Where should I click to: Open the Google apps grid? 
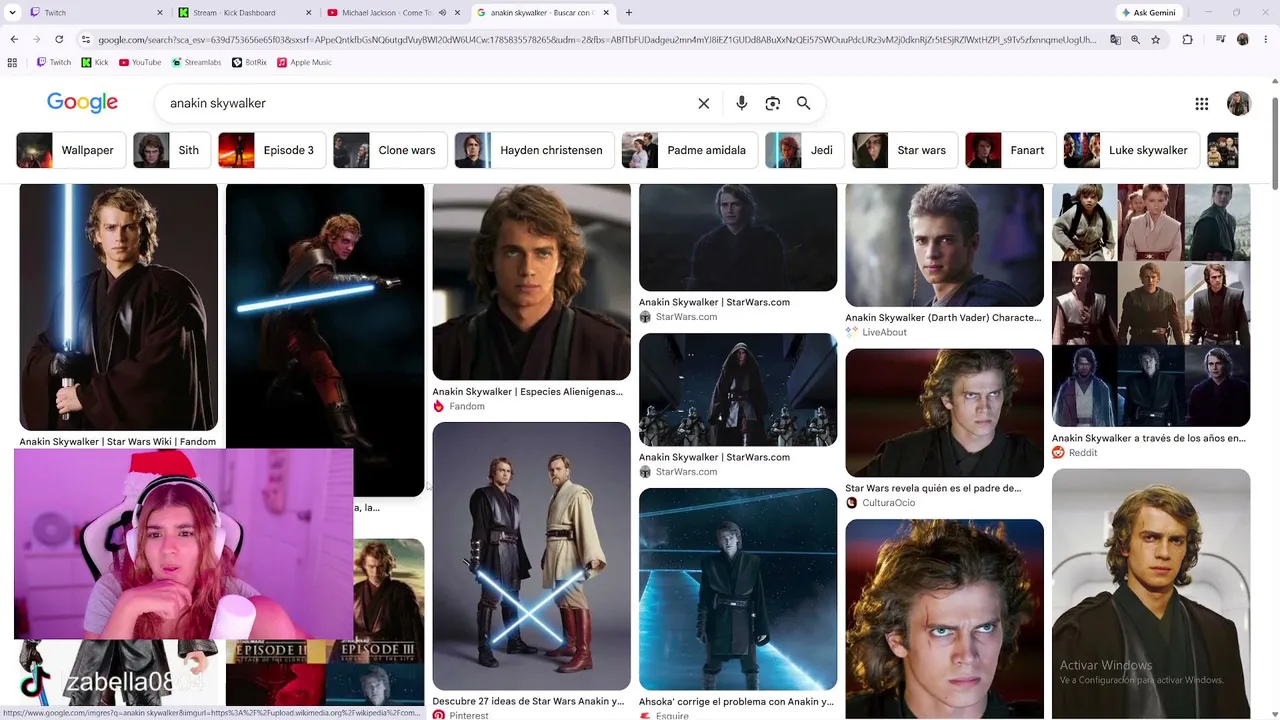click(1202, 103)
